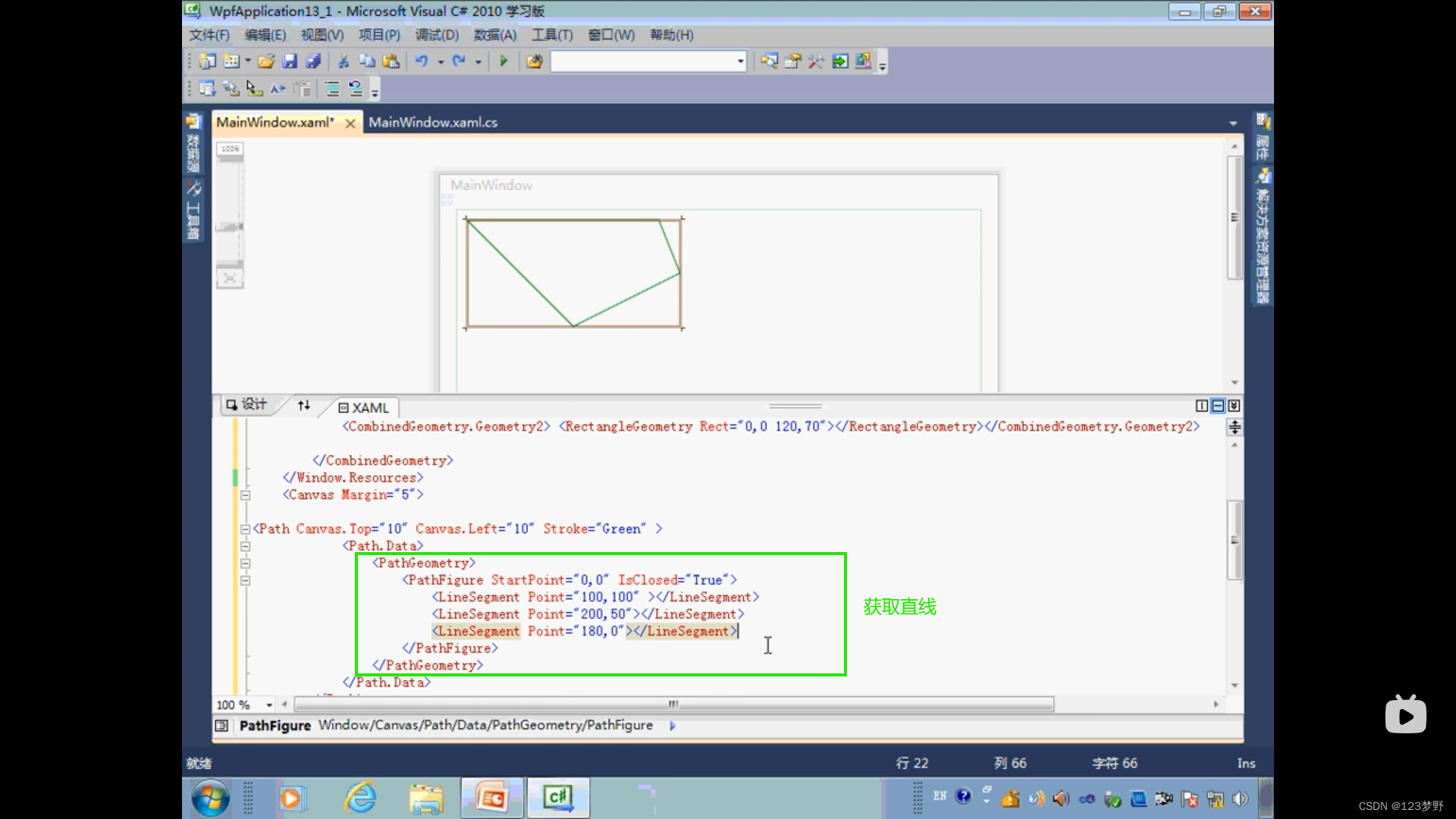Collapse the Canvas element outline node

(x=245, y=495)
